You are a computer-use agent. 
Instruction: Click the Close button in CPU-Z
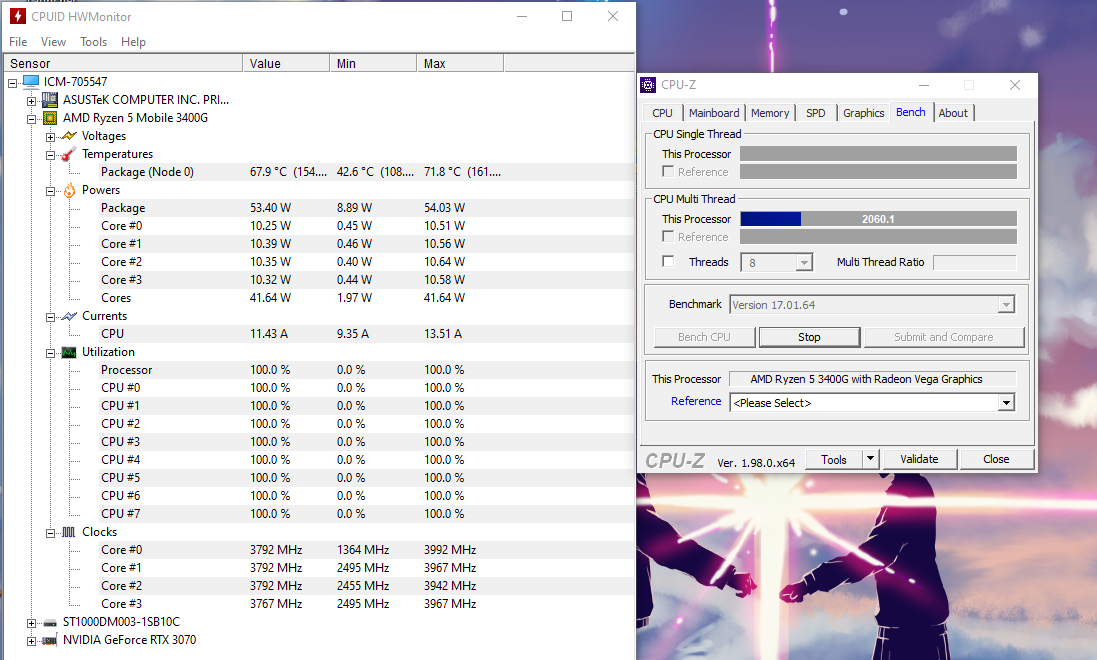[996, 459]
